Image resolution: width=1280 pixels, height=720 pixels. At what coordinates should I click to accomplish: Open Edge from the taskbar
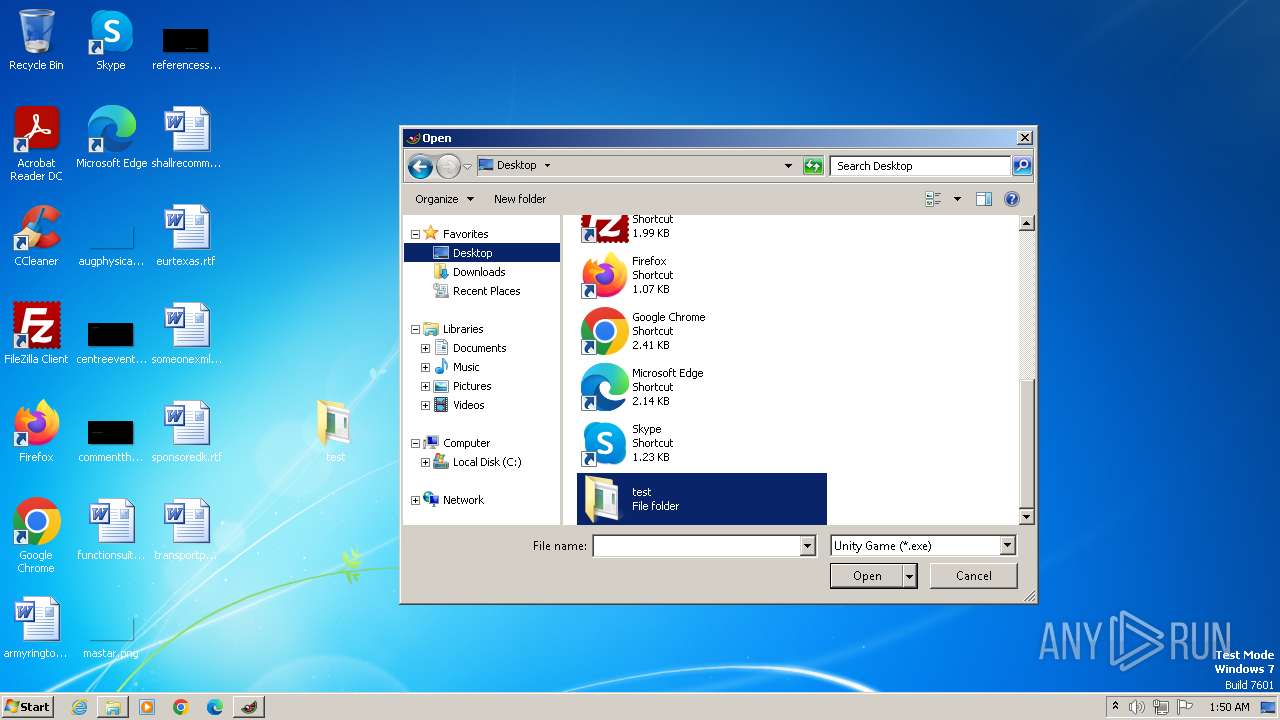coord(215,707)
